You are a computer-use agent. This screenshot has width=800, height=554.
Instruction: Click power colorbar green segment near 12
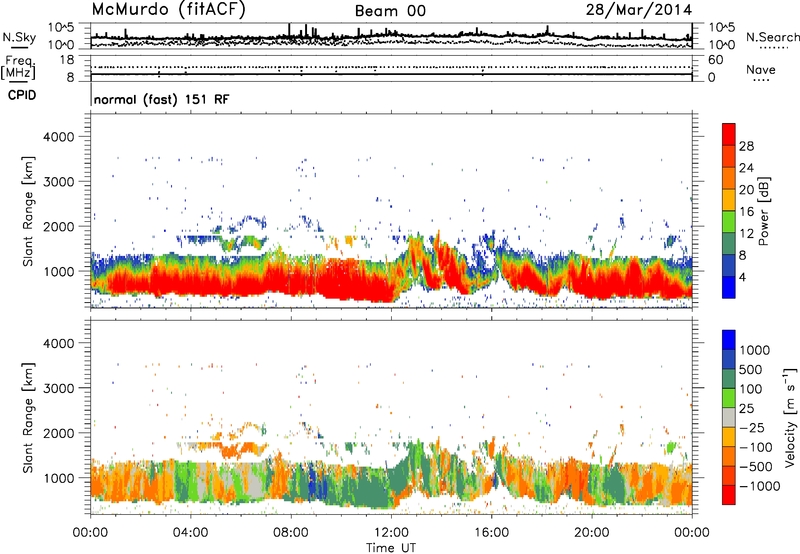coord(729,222)
